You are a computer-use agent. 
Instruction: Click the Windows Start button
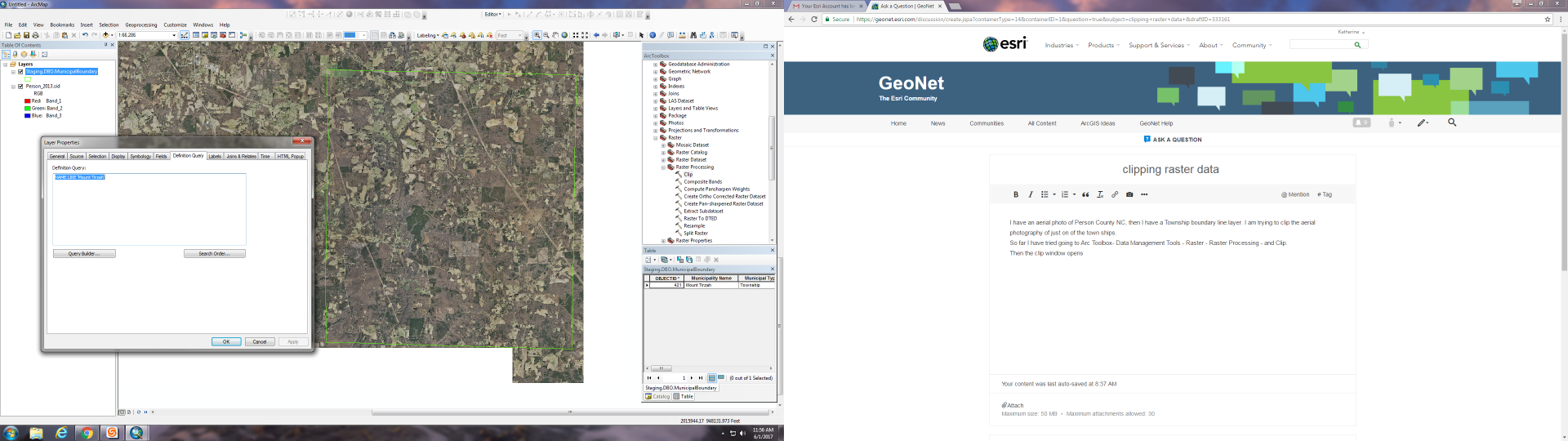pyautogui.click(x=11, y=433)
